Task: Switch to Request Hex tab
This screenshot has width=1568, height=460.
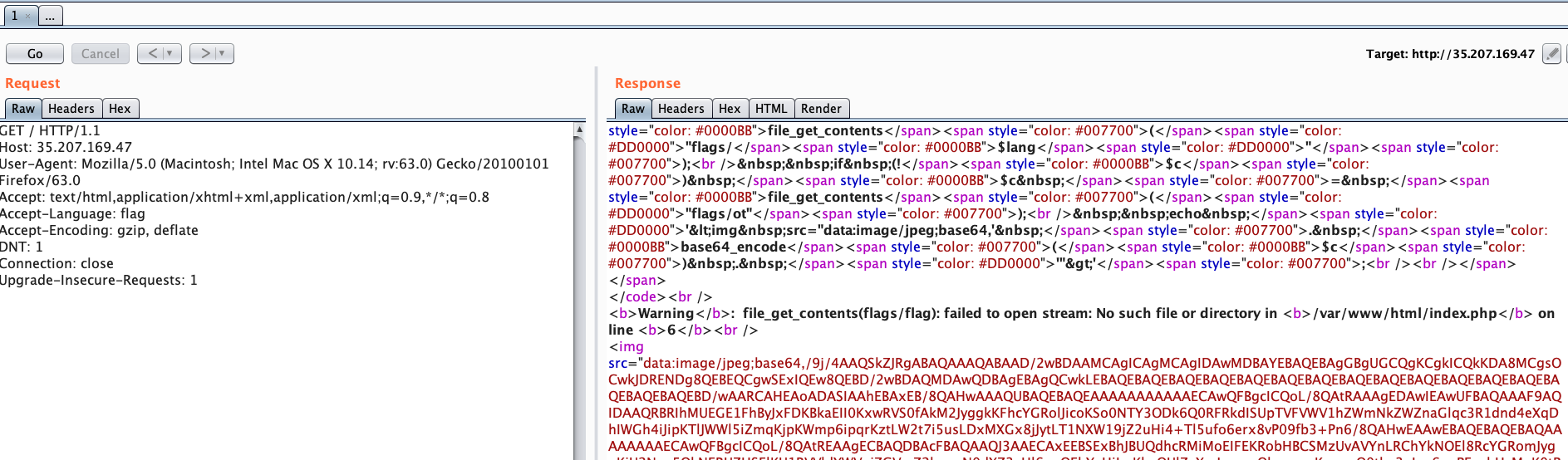Action: tap(120, 109)
